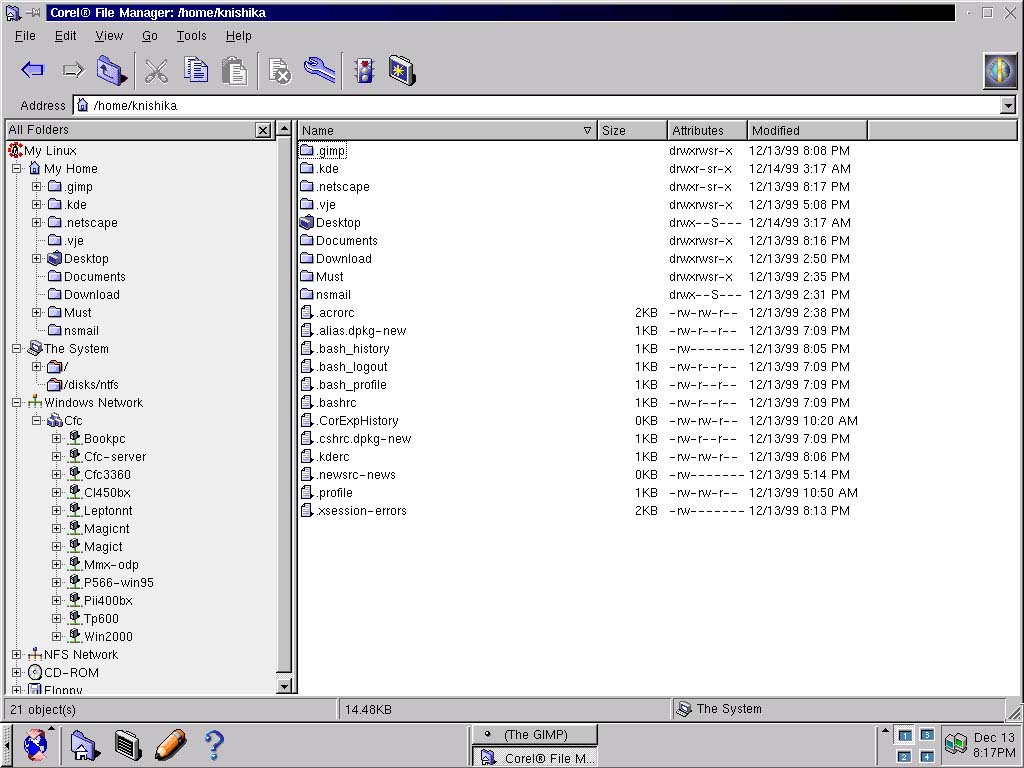Expand the .gimp folder in tree
This screenshot has width=1024, height=768.
(37, 187)
